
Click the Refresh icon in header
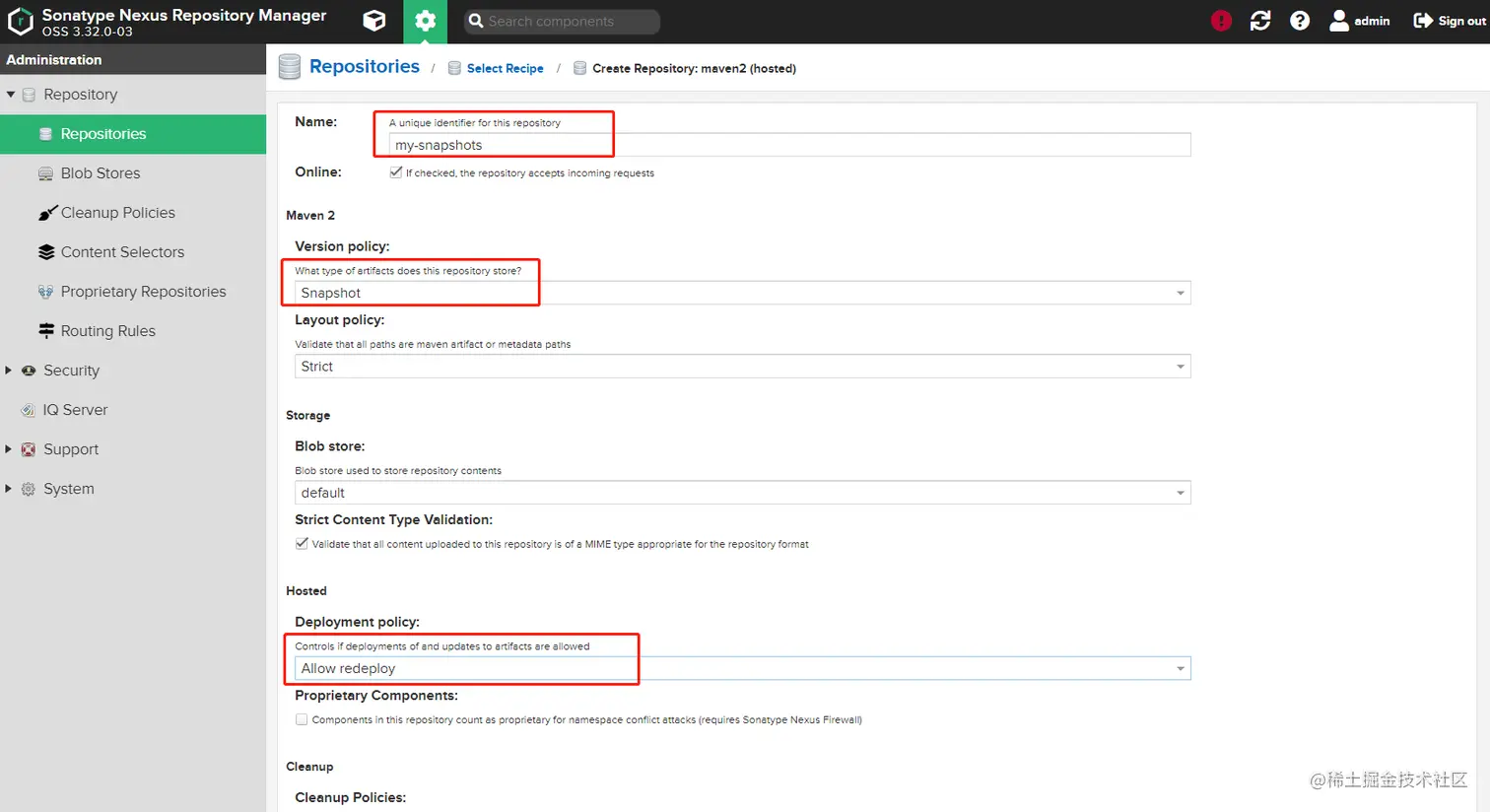[1260, 21]
